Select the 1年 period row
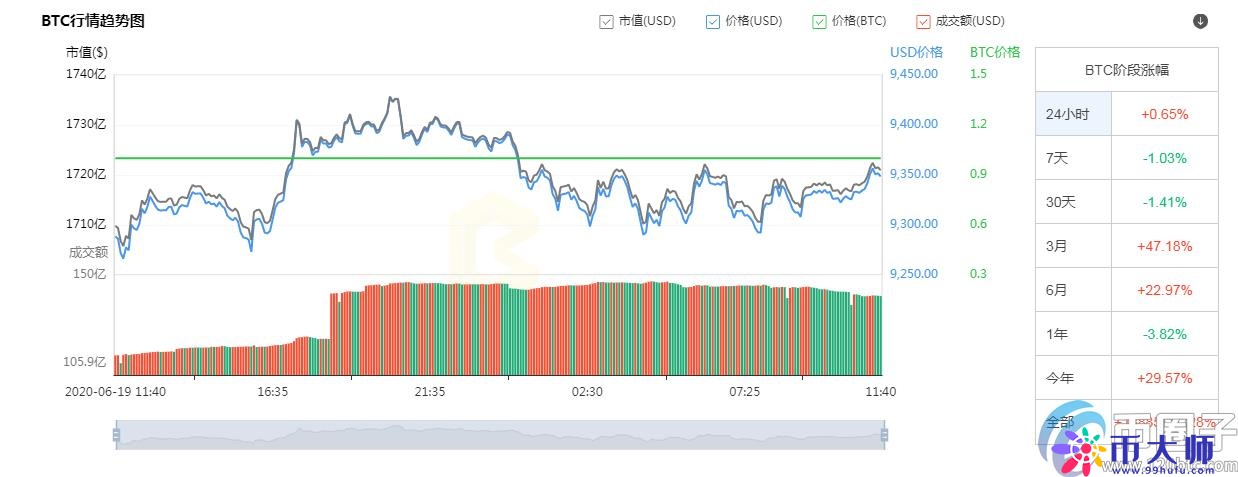The image size is (1238, 477). click(x=1127, y=334)
